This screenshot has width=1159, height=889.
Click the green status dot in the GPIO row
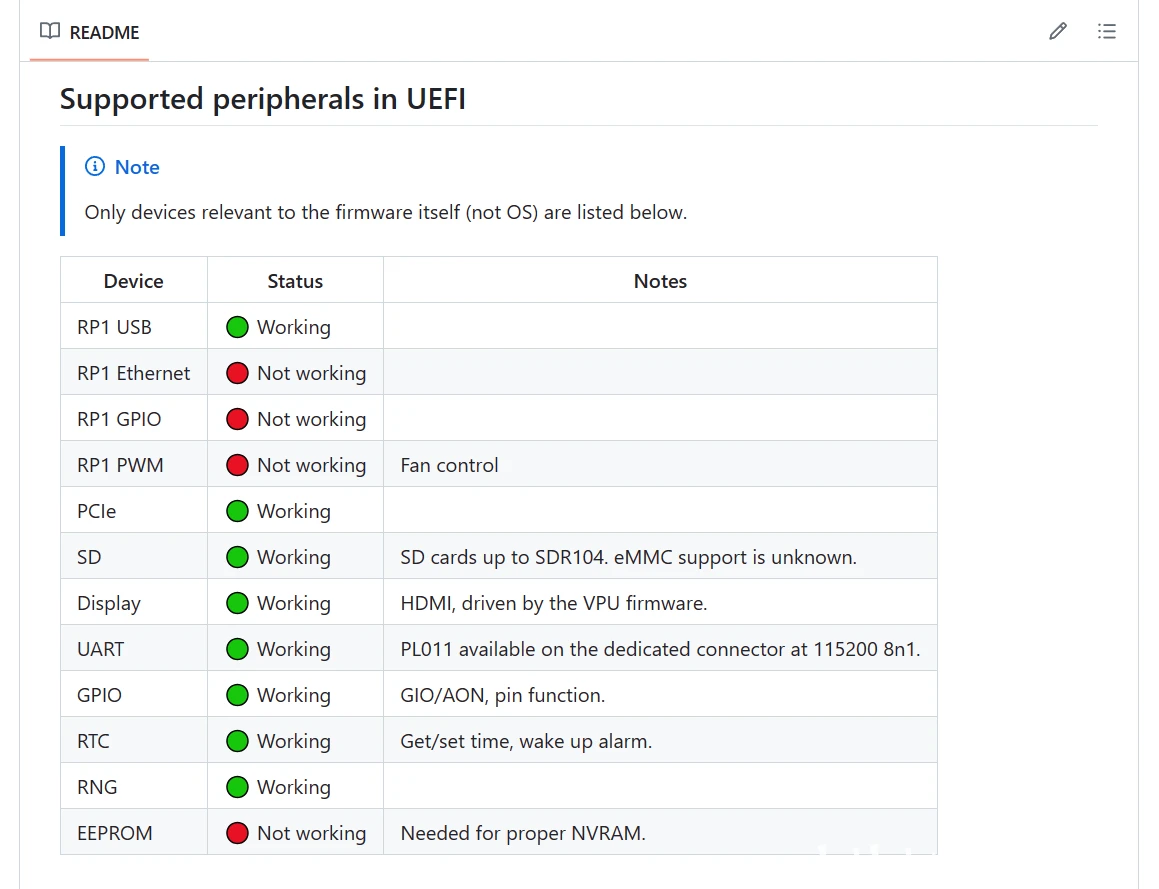click(x=237, y=695)
